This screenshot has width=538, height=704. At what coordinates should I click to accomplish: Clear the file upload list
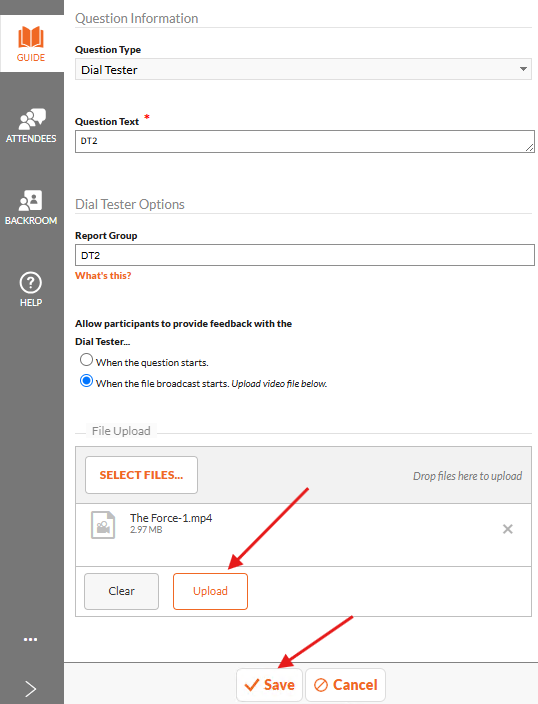(121, 591)
